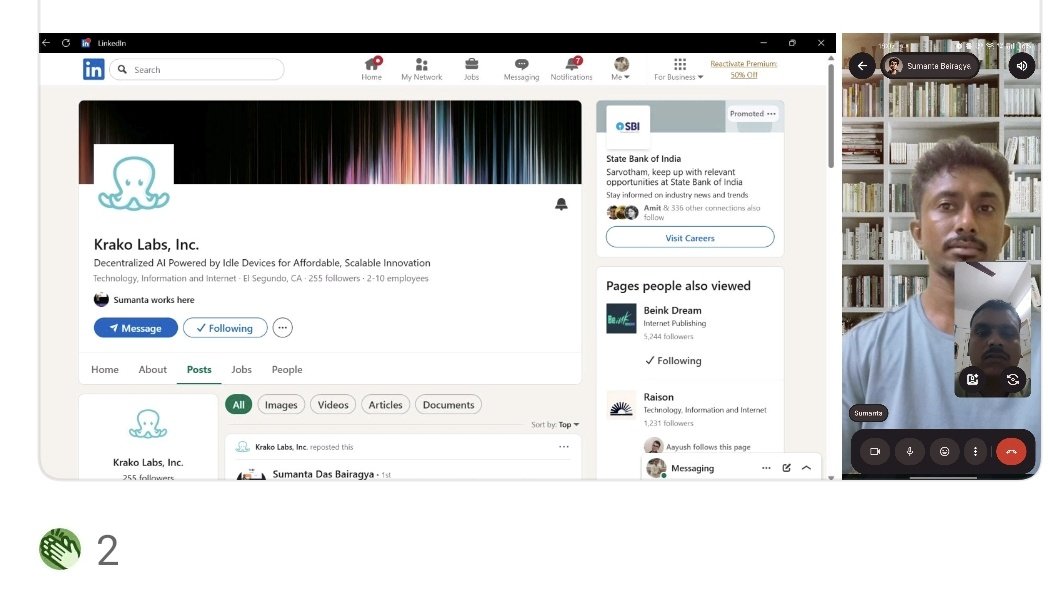The image size is (1048, 593).
Task: Toggle the Following button for Krako Labs
Action: 225,328
